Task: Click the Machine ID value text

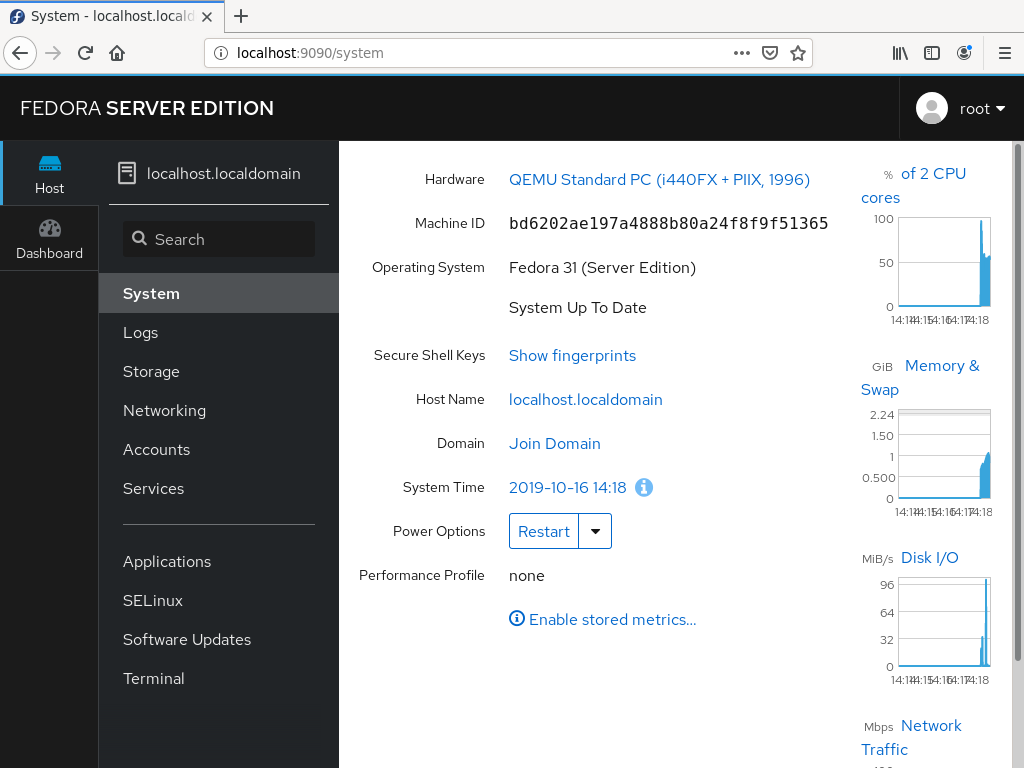Action: click(669, 223)
